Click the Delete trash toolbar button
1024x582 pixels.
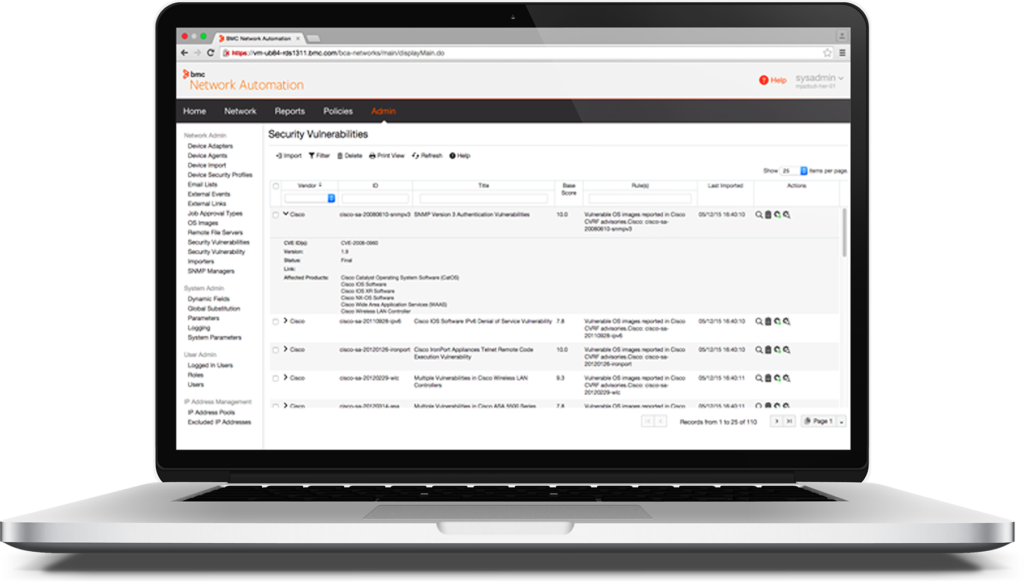click(x=349, y=155)
